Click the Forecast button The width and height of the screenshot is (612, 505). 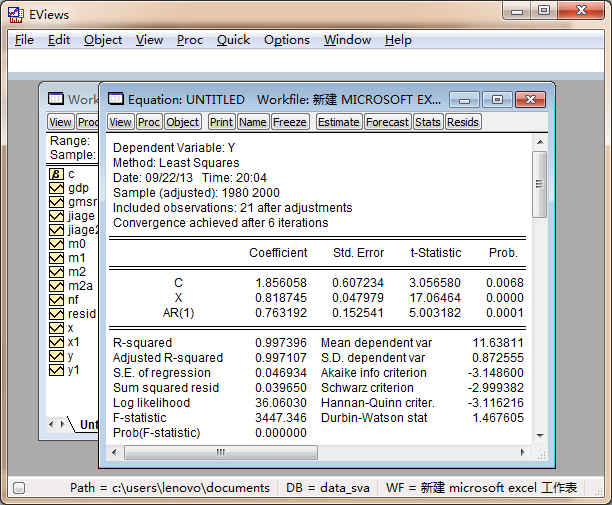point(387,122)
